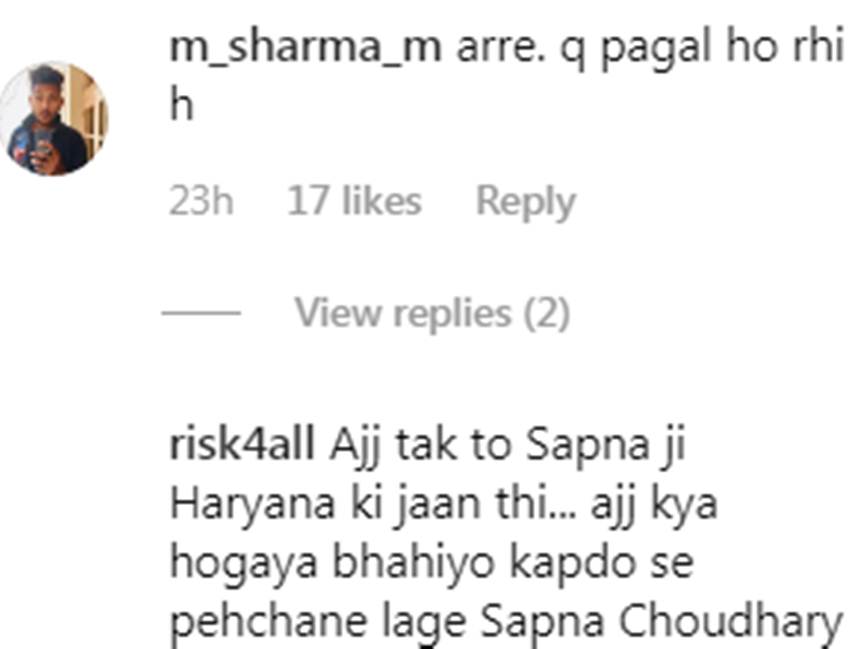Open the risk4all username link
Viewport: 850px width, 649px height.
[x=242, y=445]
